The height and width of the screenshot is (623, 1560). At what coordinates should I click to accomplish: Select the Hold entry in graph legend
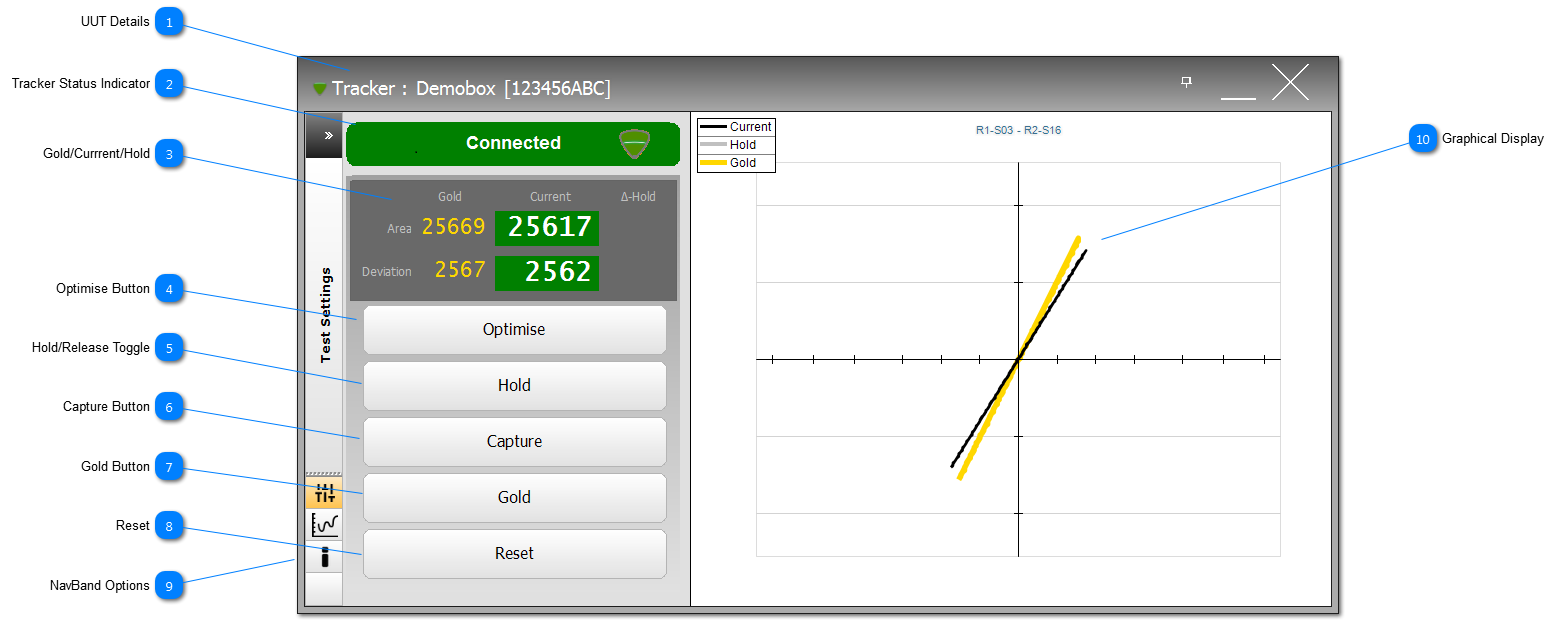(x=736, y=145)
